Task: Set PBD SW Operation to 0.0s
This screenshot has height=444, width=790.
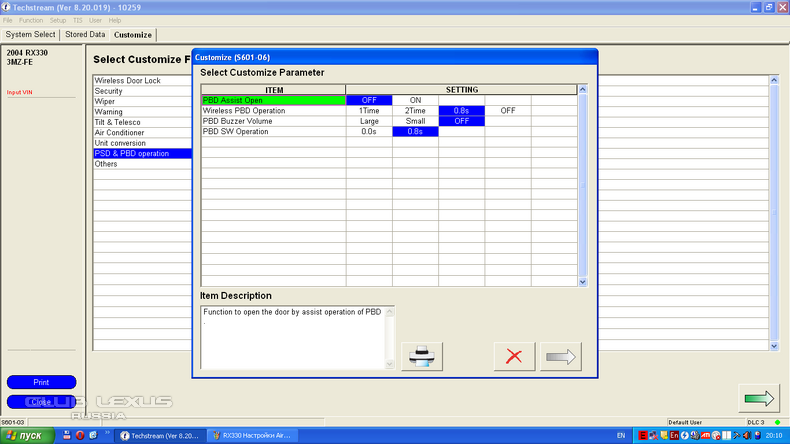Action: (x=369, y=132)
